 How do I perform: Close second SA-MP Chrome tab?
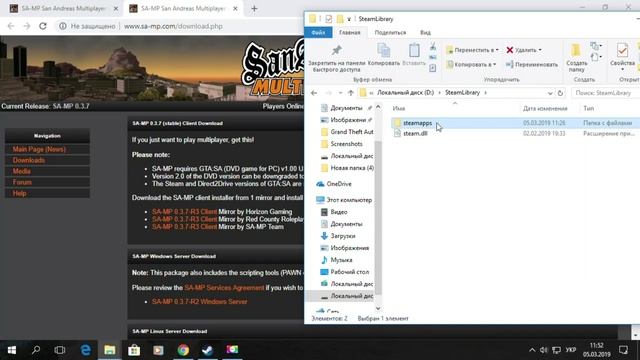click(x=235, y=8)
